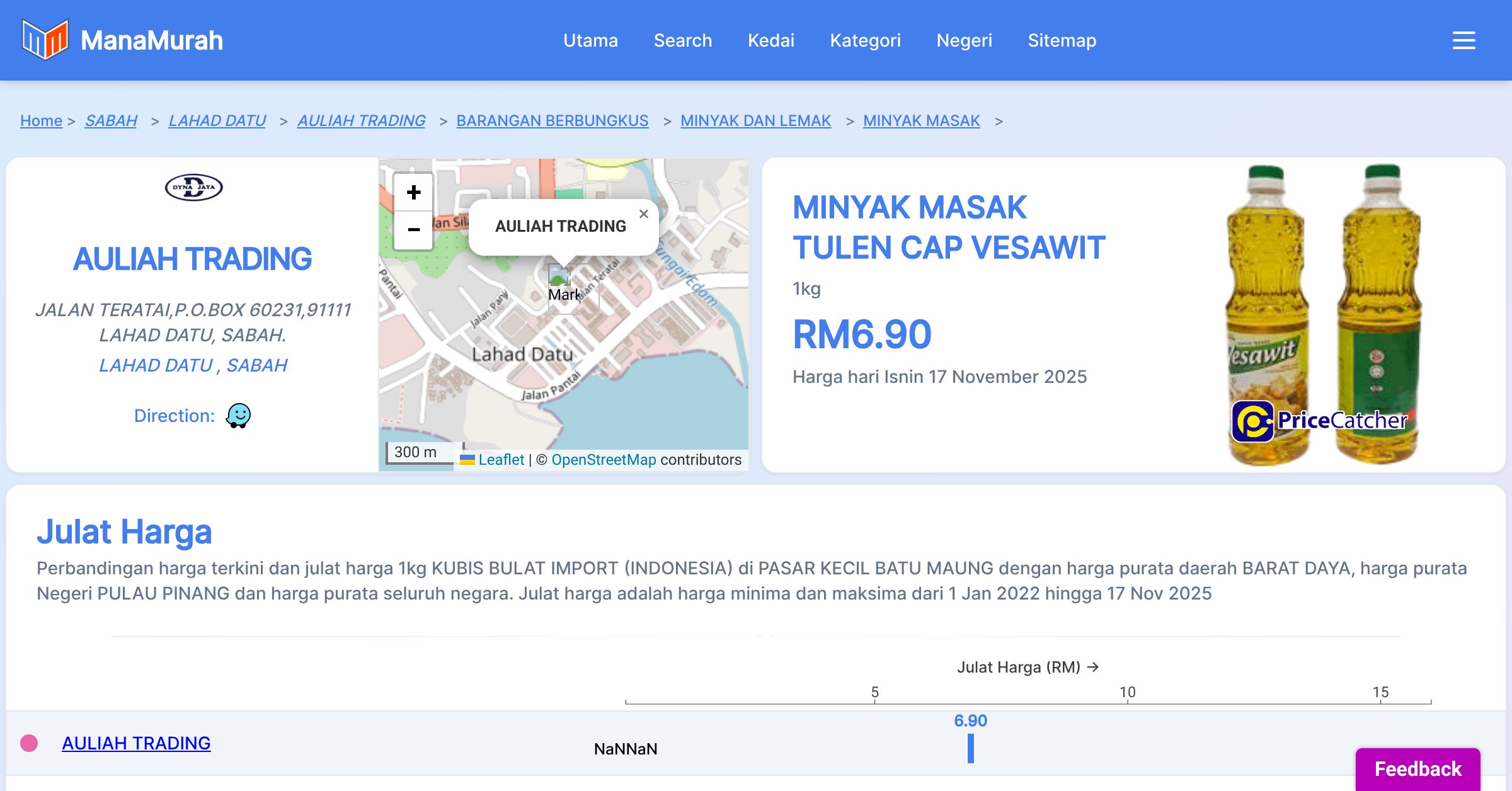This screenshot has height=791, width=1512.
Task: Open the OpenStreetMap attribution link
Action: [x=604, y=460]
